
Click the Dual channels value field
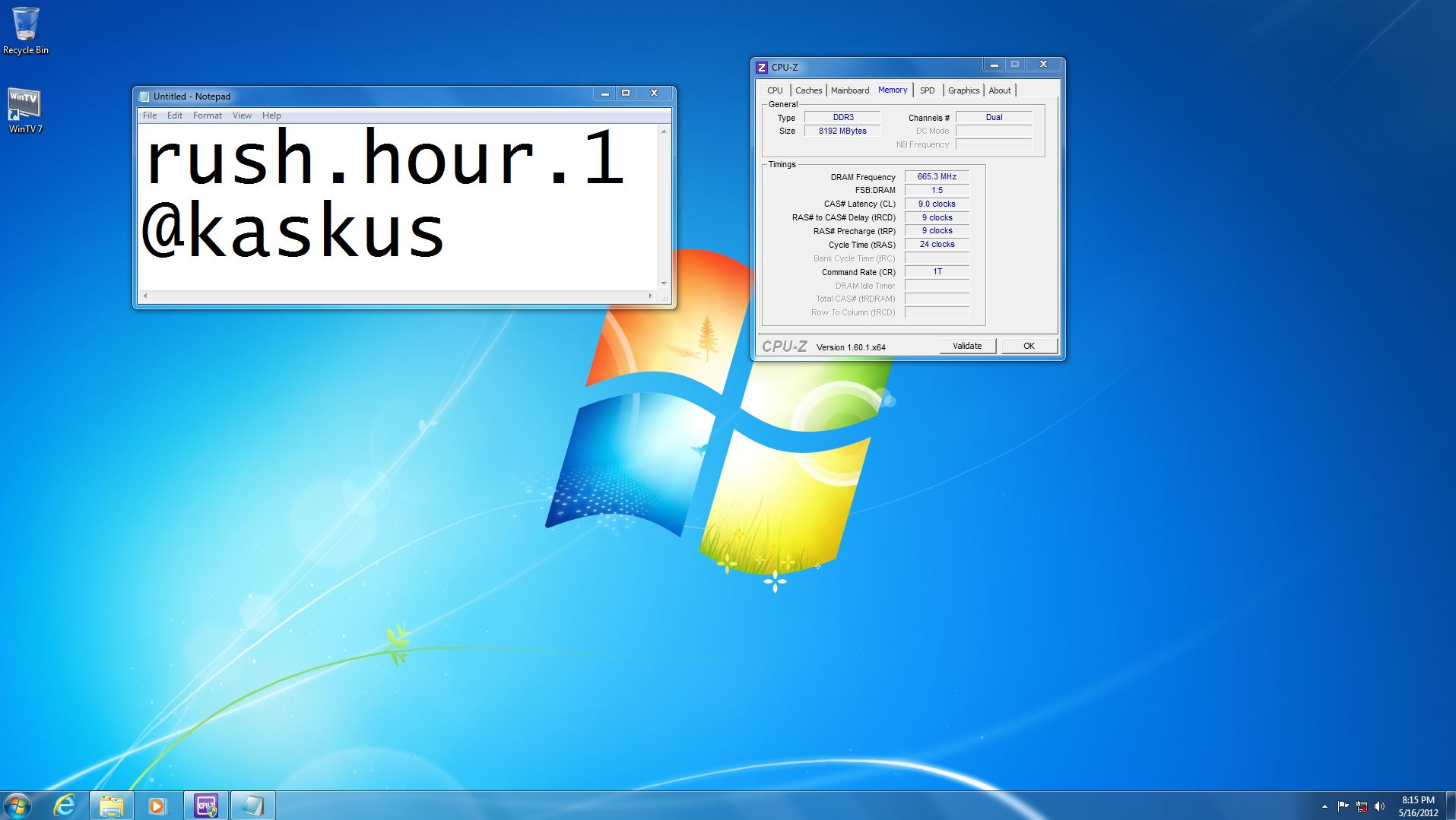pos(994,118)
